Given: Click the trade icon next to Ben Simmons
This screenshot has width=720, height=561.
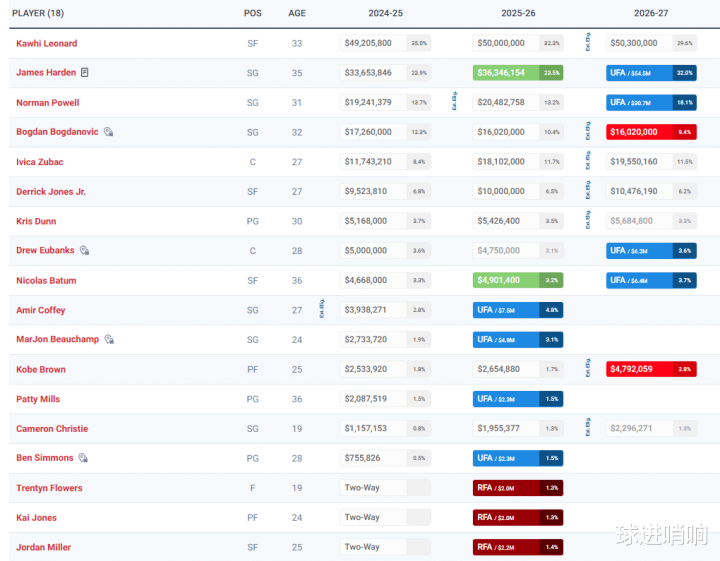Looking at the screenshot, I should pos(83,458).
